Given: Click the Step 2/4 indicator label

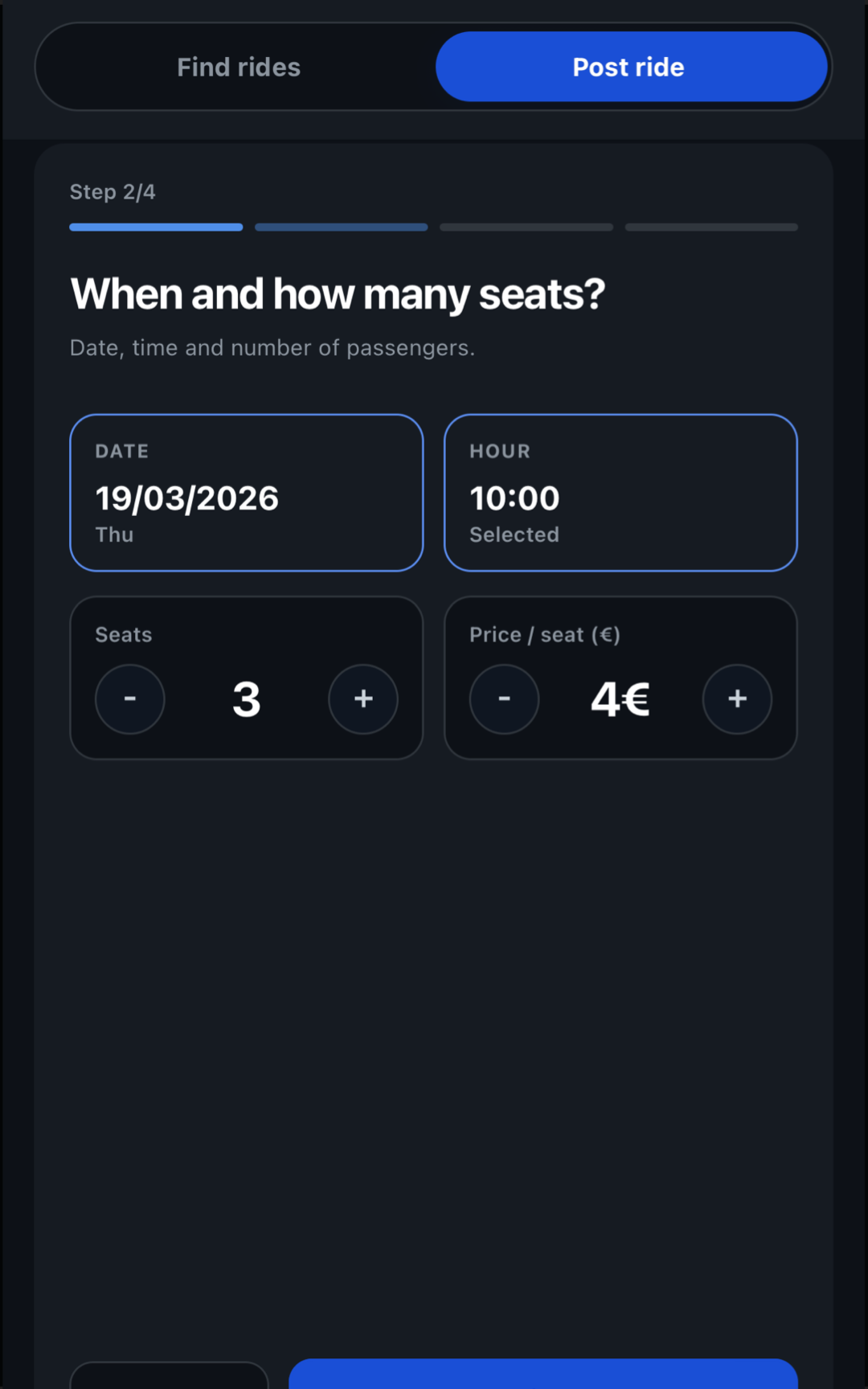Looking at the screenshot, I should click(x=113, y=192).
